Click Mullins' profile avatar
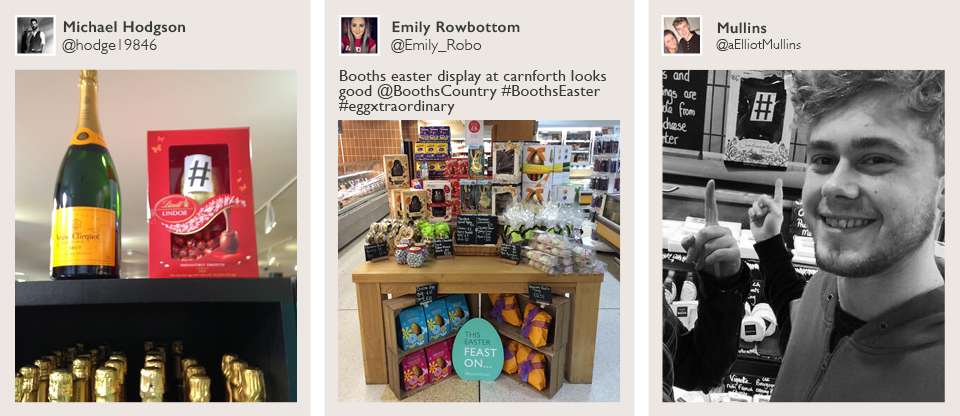 682,36
